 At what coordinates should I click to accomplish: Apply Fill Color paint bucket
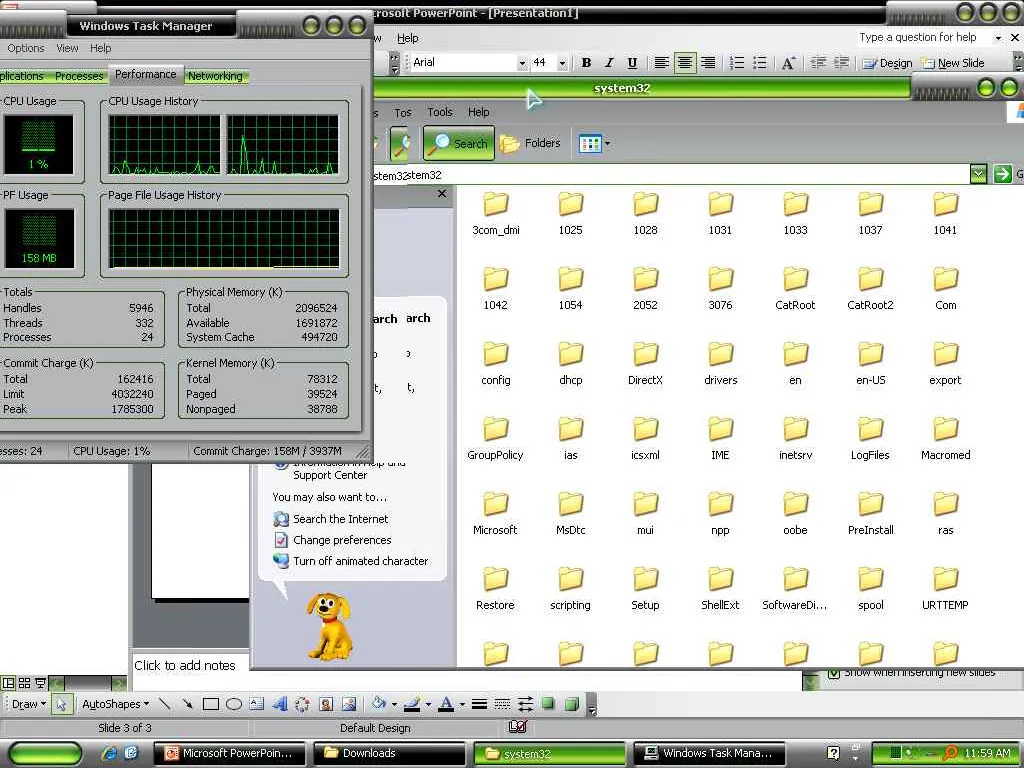coord(378,704)
